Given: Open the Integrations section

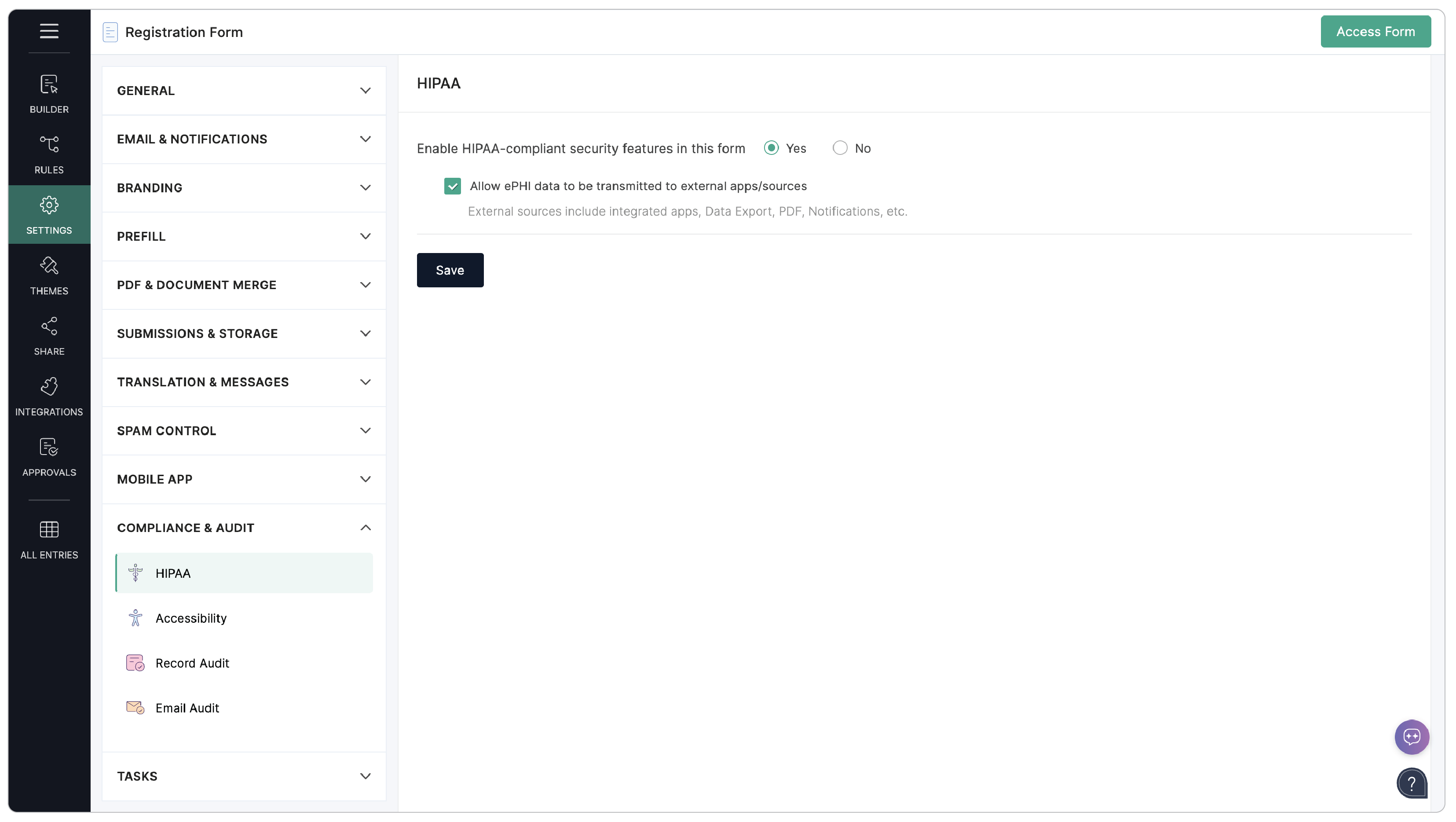Looking at the screenshot, I should (49, 396).
